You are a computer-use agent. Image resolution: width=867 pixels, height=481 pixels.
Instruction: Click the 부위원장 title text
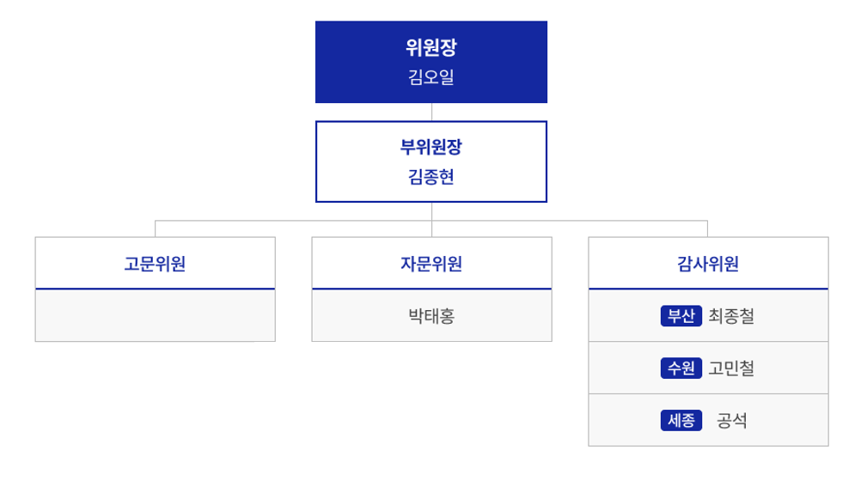pyautogui.click(x=431, y=147)
